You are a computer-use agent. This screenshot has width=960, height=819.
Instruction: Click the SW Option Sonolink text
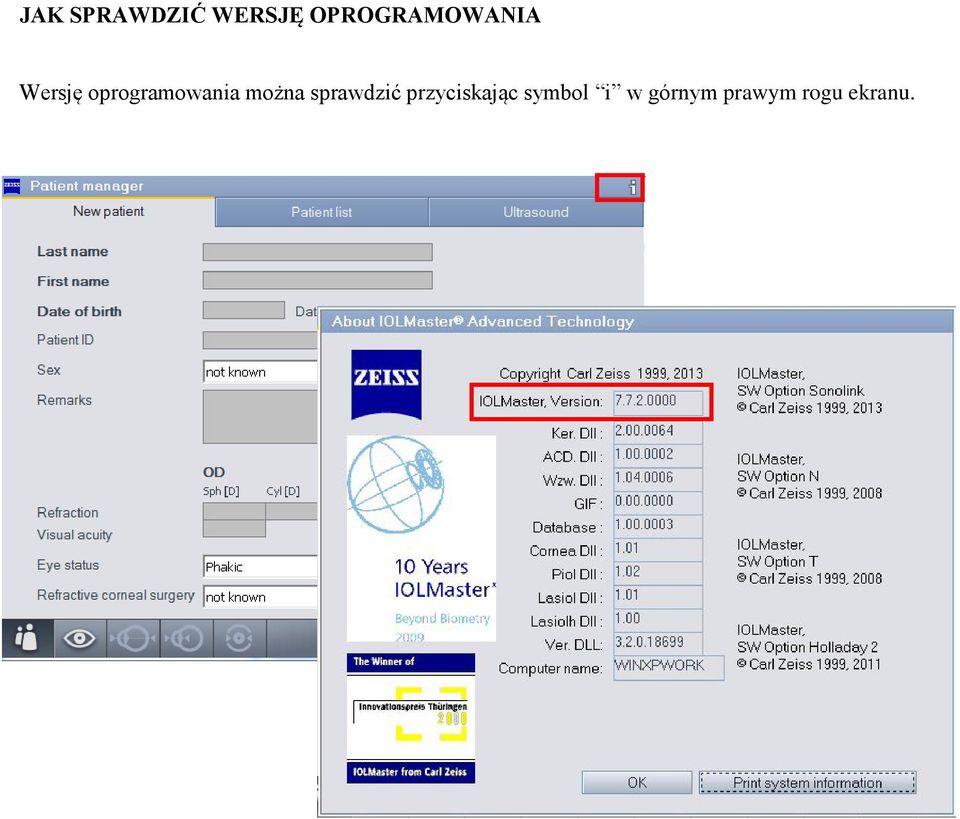(800, 391)
